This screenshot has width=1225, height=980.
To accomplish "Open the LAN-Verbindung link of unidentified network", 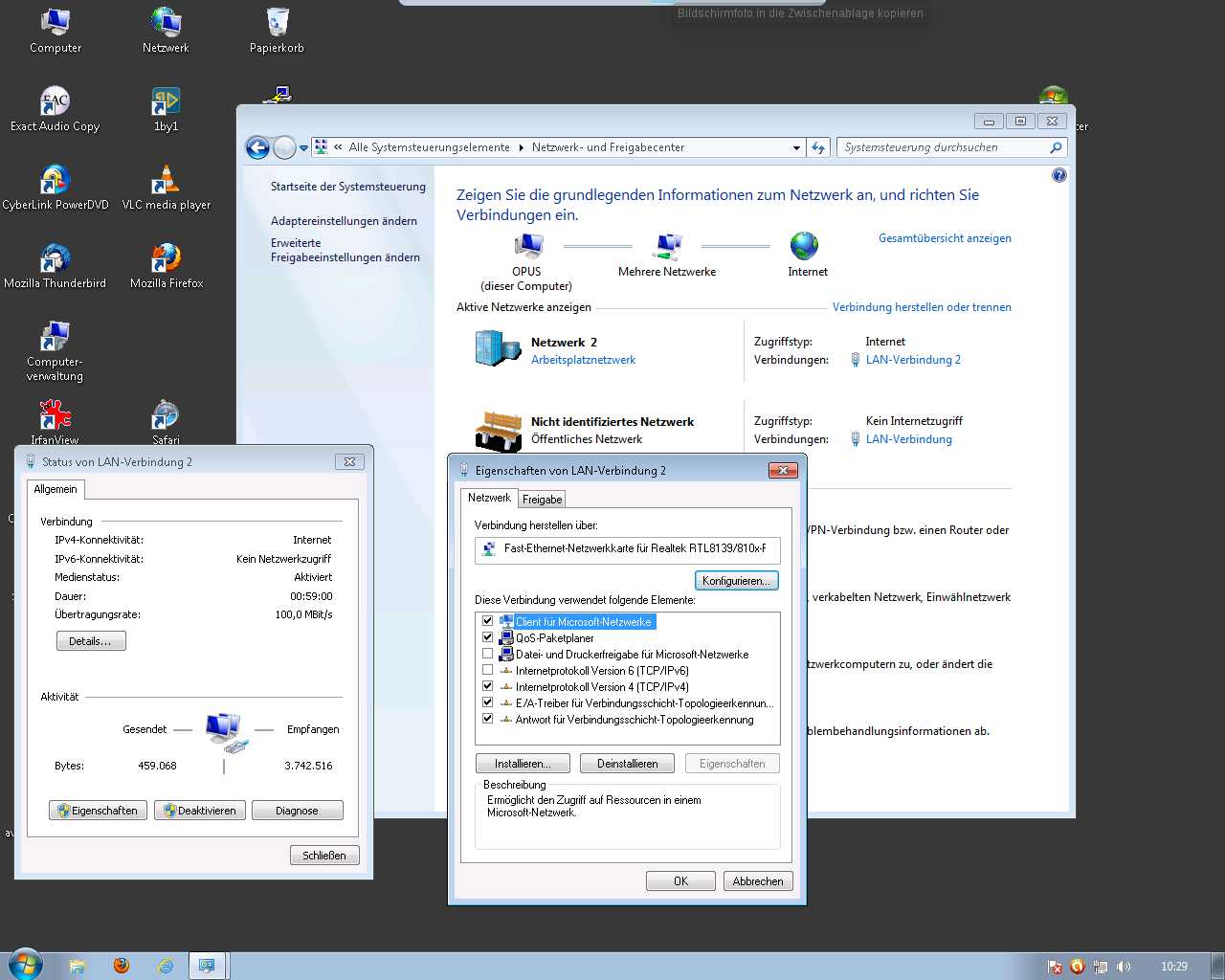I will [x=909, y=439].
